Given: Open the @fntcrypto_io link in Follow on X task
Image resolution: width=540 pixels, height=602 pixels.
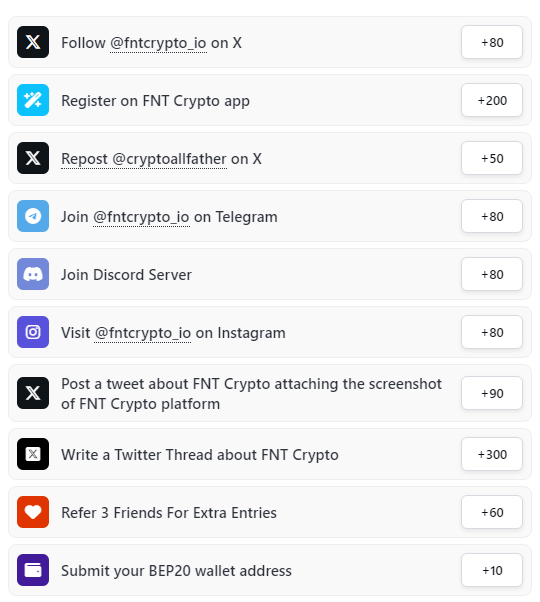Looking at the screenshot, I should pos(158,43).
